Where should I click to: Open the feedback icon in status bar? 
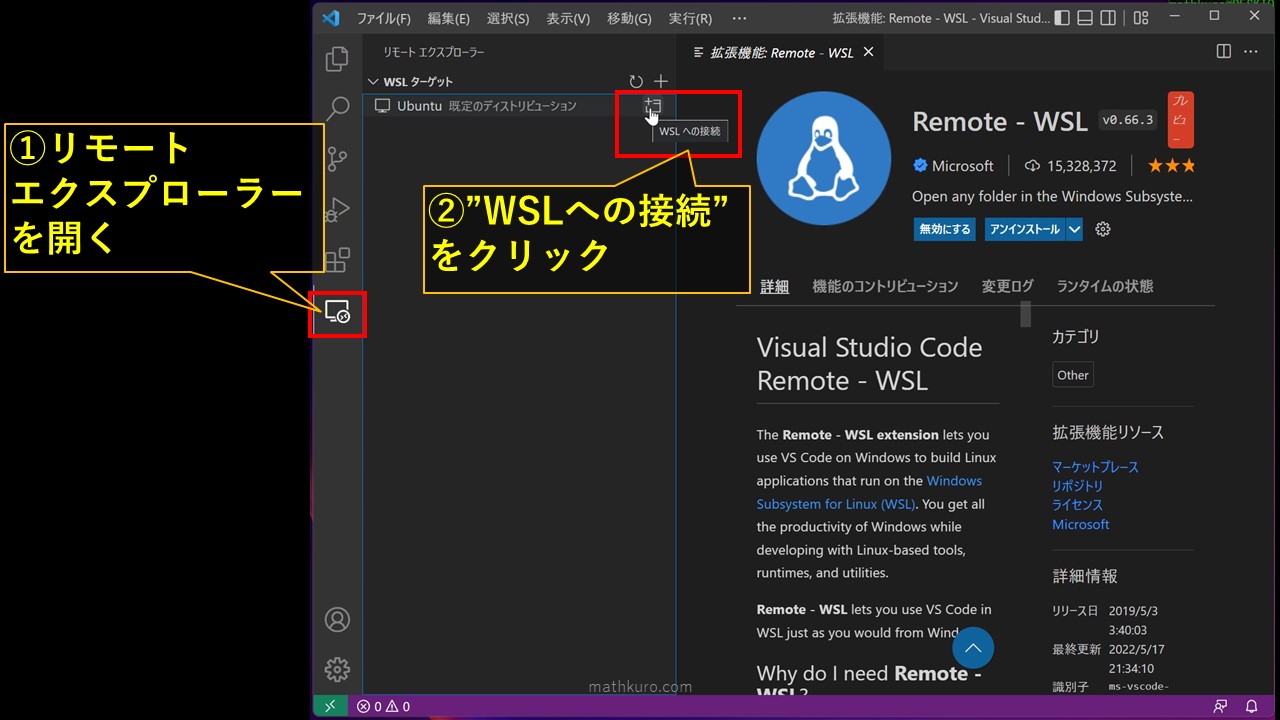point(1220,706)
